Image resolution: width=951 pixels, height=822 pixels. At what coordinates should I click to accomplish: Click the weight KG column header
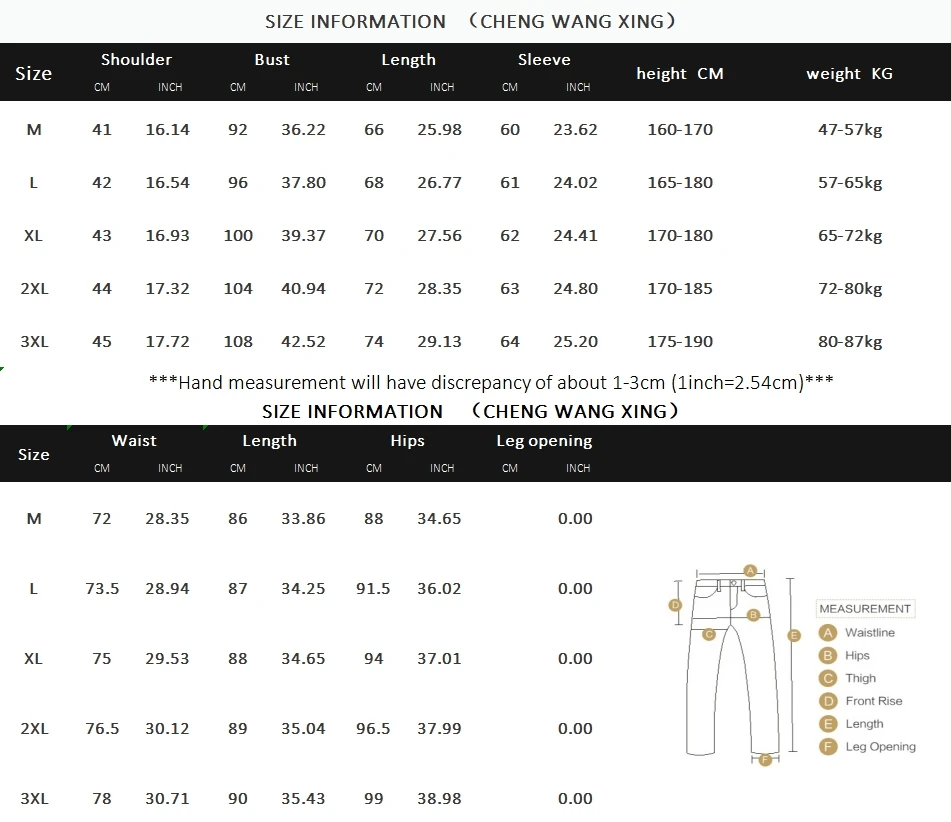(849, 74)
